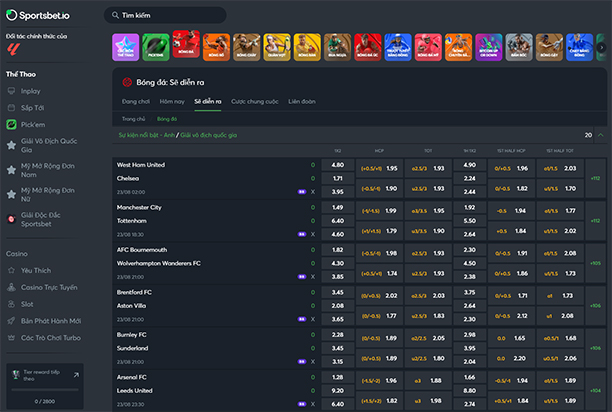612x412 pixels.
Task: Select Leeds United win odds 9.20
Action: (x=338, y=391)
